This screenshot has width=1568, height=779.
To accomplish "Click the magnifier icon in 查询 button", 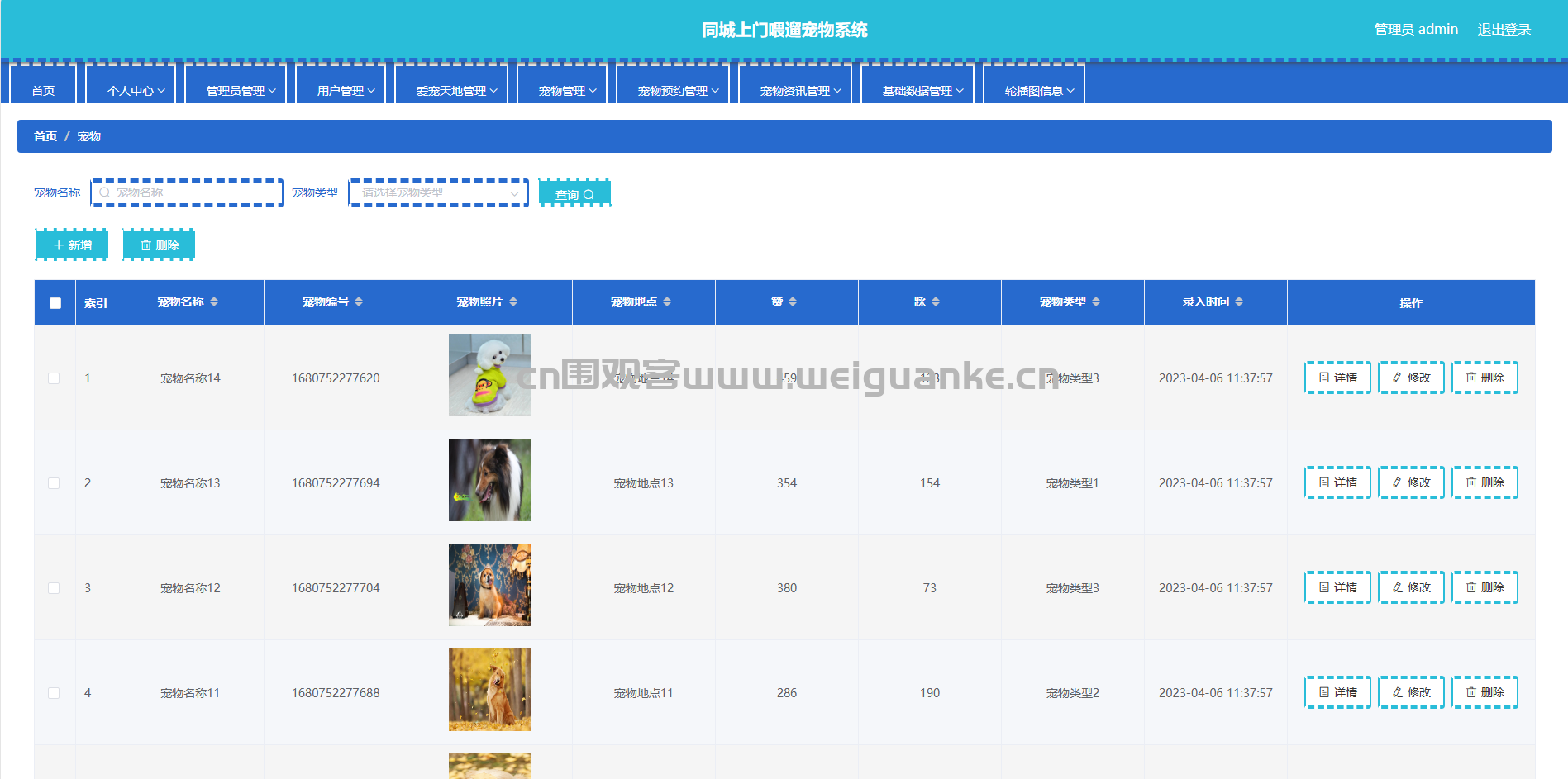I will 589,195.
